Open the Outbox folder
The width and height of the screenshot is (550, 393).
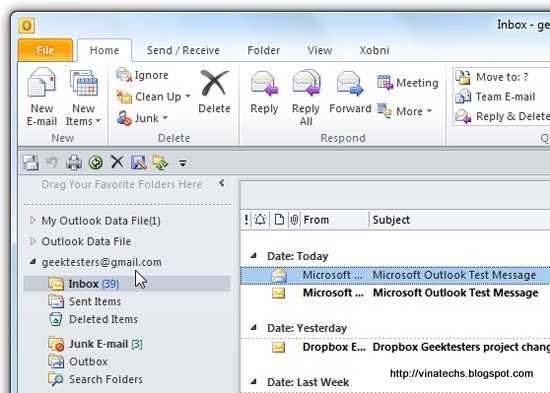88,361
